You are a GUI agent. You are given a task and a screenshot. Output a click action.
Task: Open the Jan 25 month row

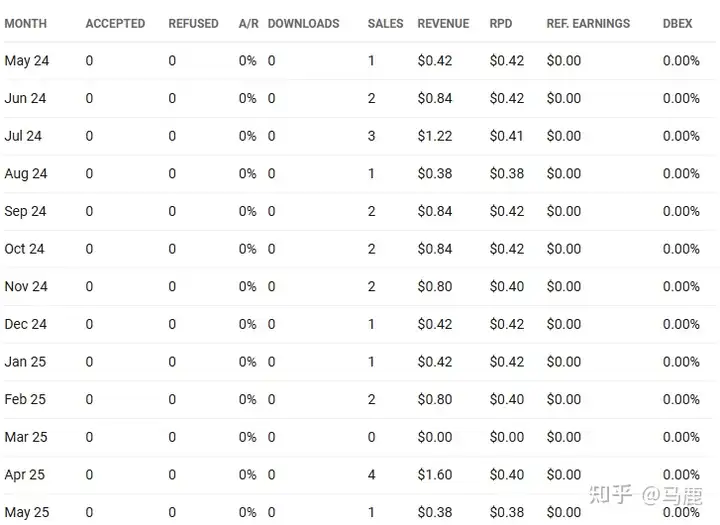(360, 362)
